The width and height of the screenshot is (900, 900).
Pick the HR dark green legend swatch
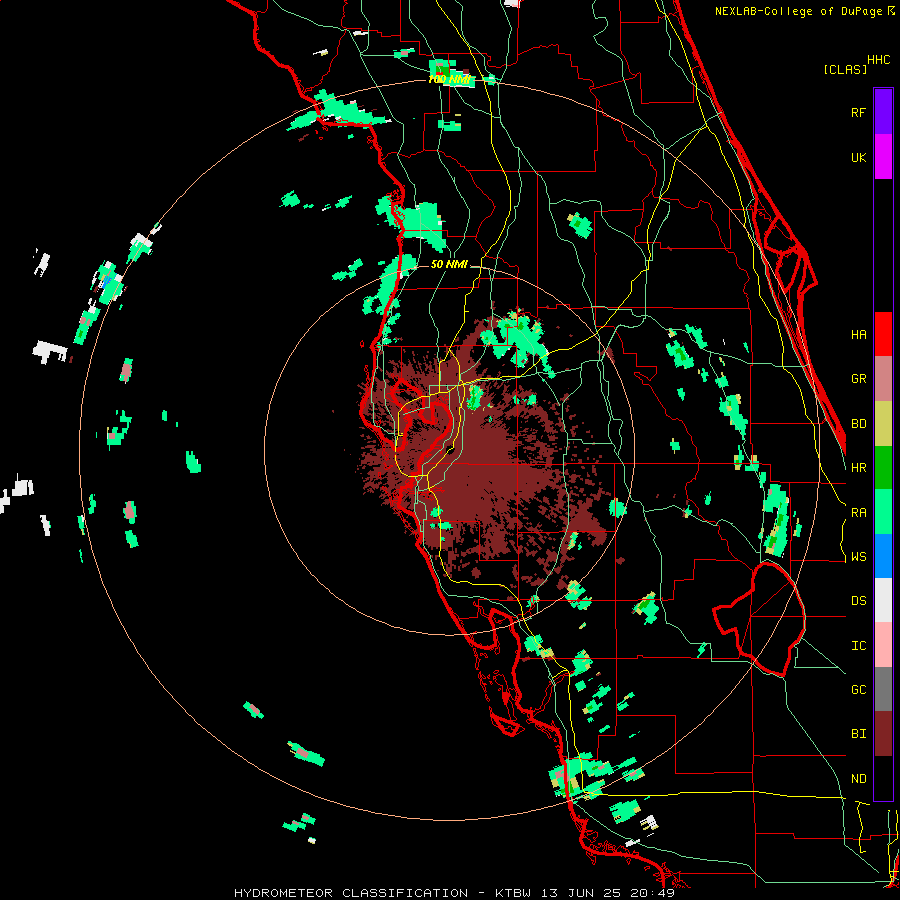(x=883, y=468)
